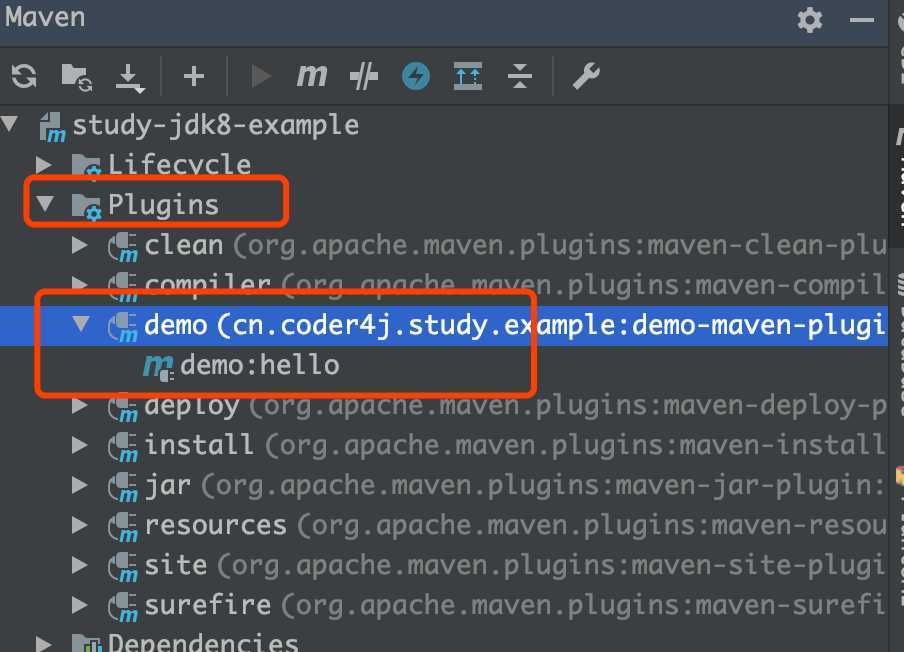Select the demo:hello goal
Viewport: 904px width, 652px height.
click(444, 365)
